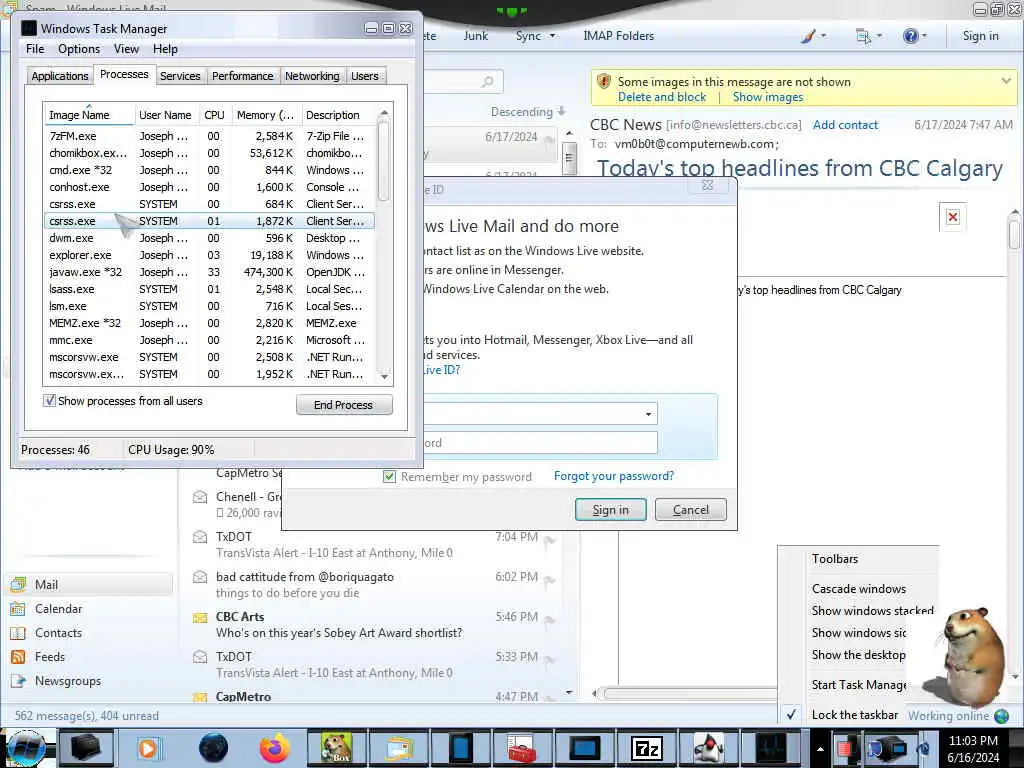The image size is (1024, 768).
Task: Open the dark sphere taskbar icon
Action: 213,748
